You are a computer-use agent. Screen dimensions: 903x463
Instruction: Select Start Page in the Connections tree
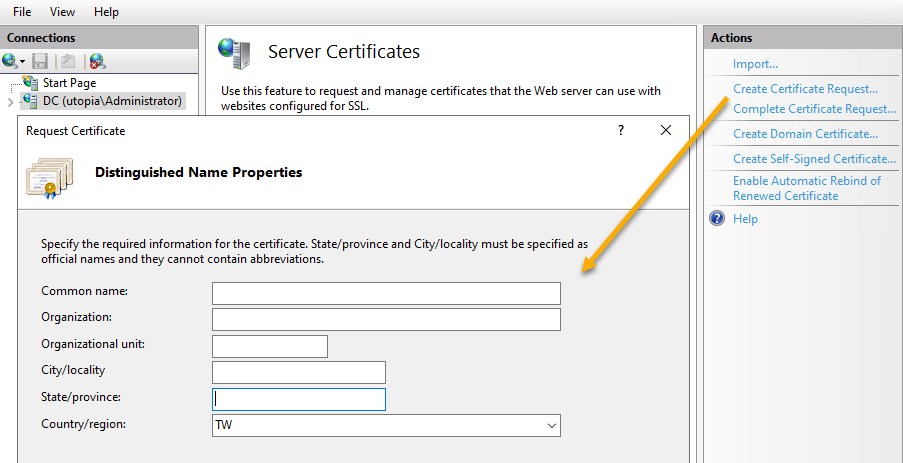(69, 83)
